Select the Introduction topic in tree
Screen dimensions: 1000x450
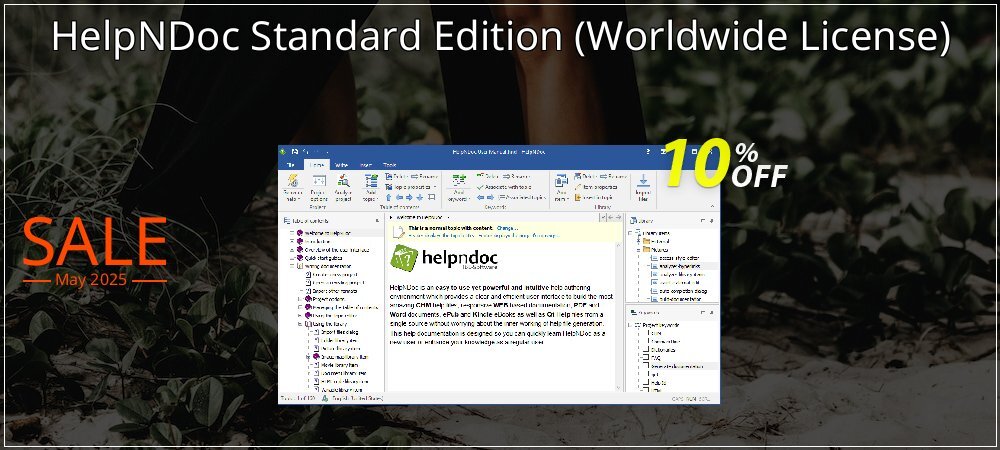[319, 242]
